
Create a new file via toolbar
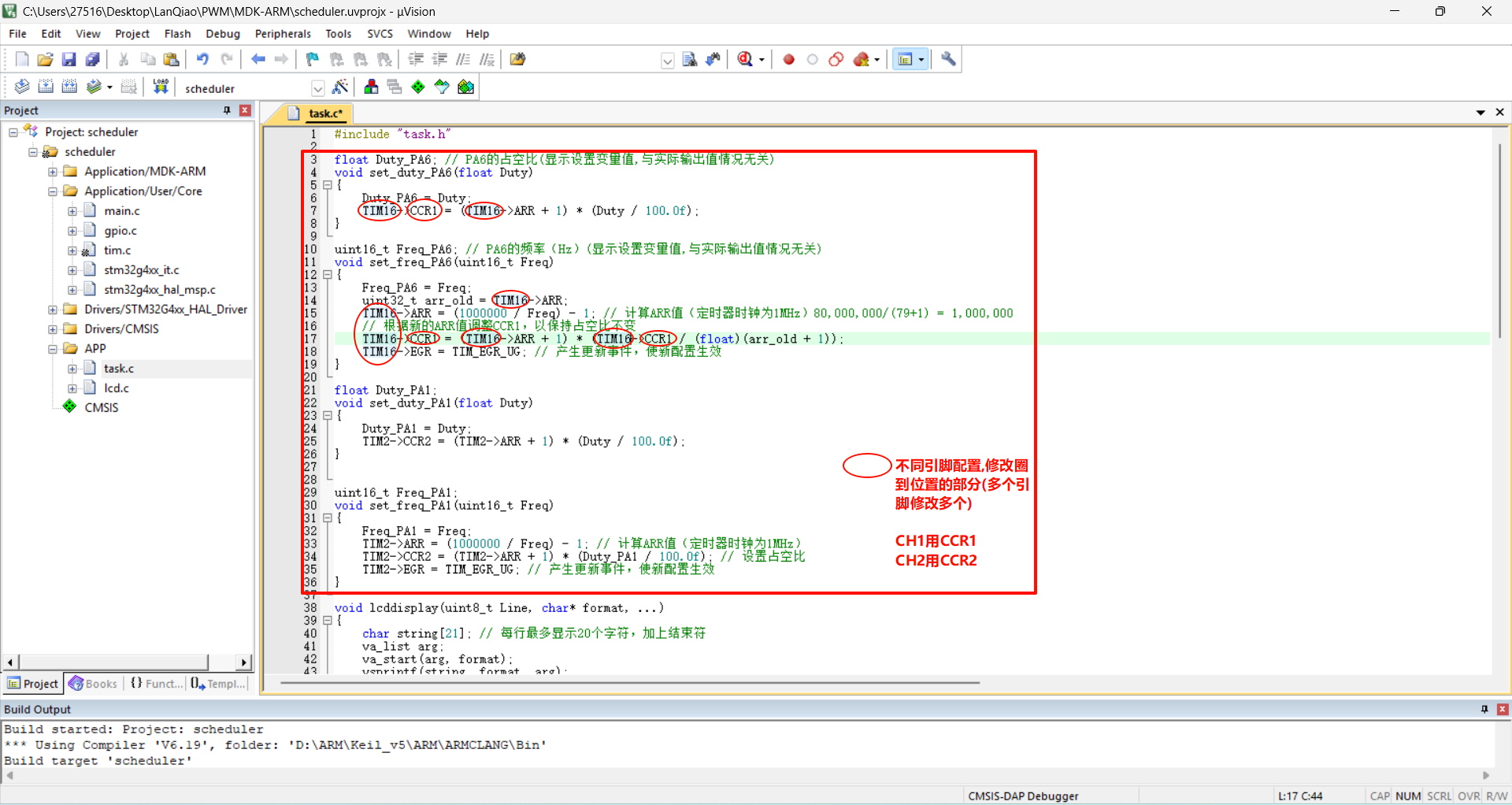(x=22, y=59)
